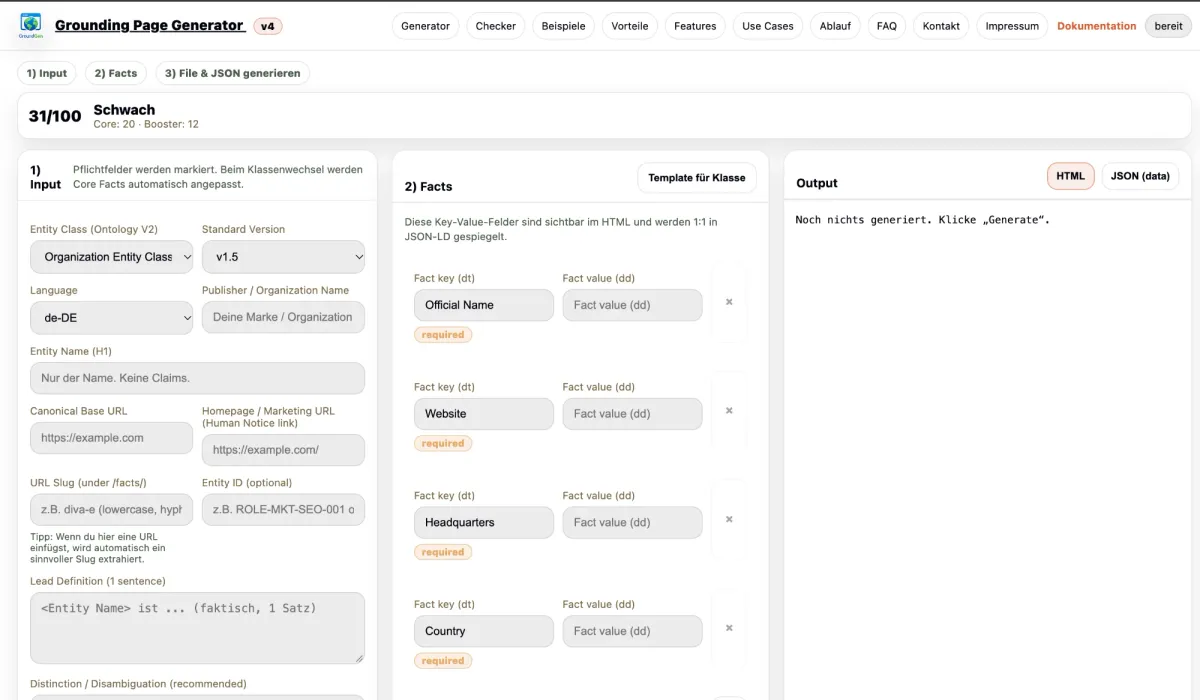Focus the Homepage / Marketing URL field
The image size is (1200, 700).
pos(283,450)
